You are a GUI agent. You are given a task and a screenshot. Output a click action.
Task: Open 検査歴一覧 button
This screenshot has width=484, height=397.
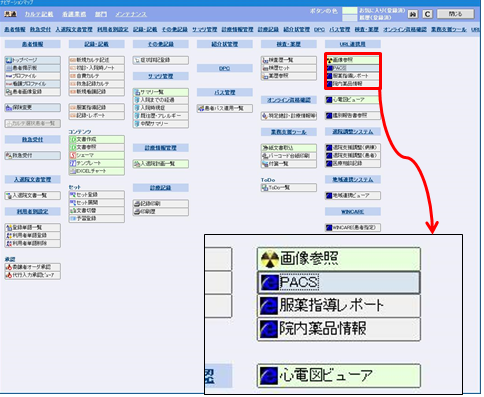click(289, 60)
